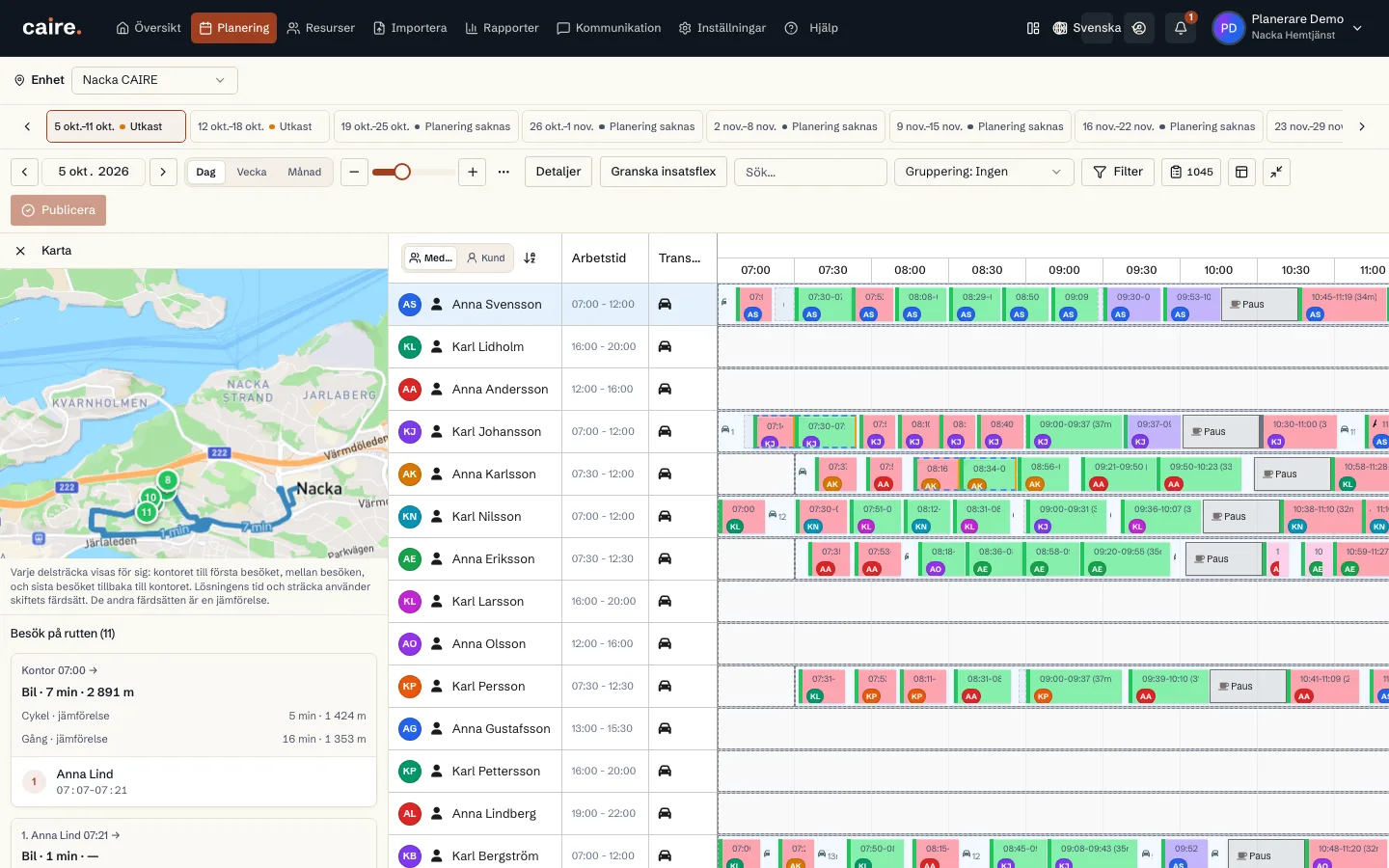Open the Planerare Demo user menu

point(1289,28)
